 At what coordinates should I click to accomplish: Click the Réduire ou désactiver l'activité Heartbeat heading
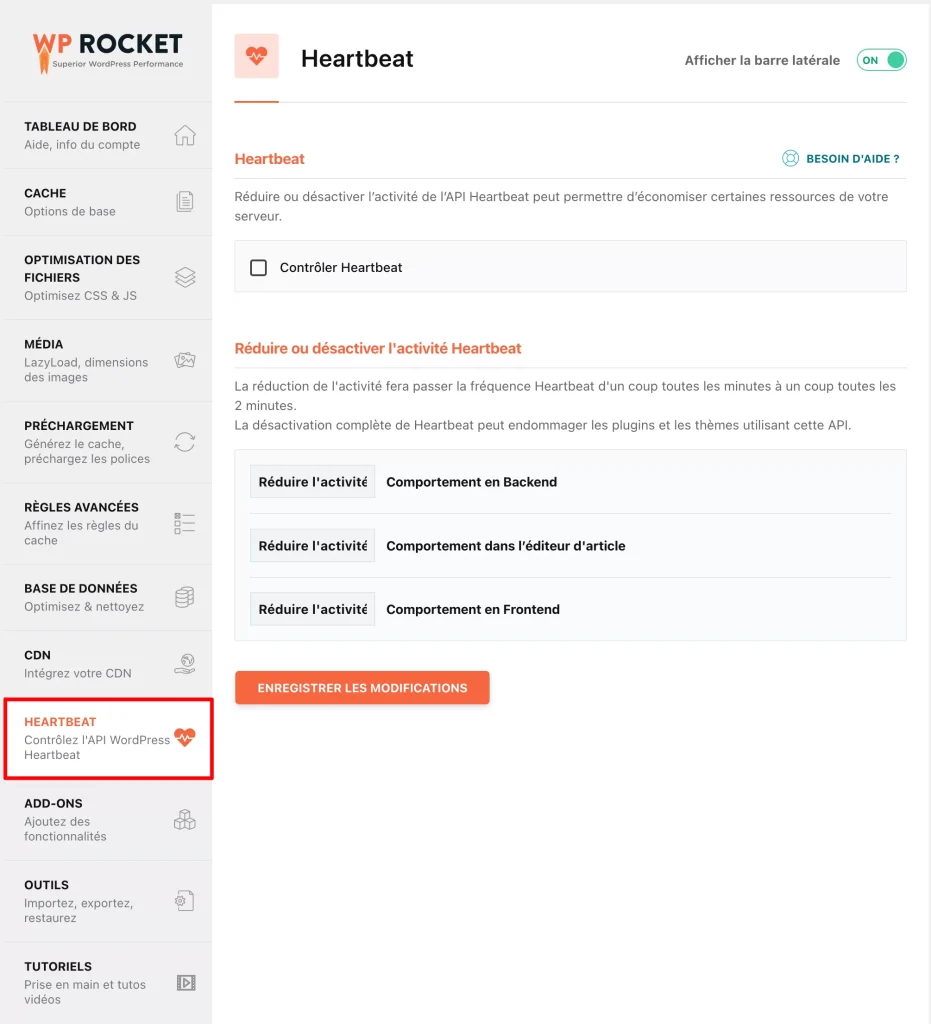pyautogui.click(x=378, y=348)
